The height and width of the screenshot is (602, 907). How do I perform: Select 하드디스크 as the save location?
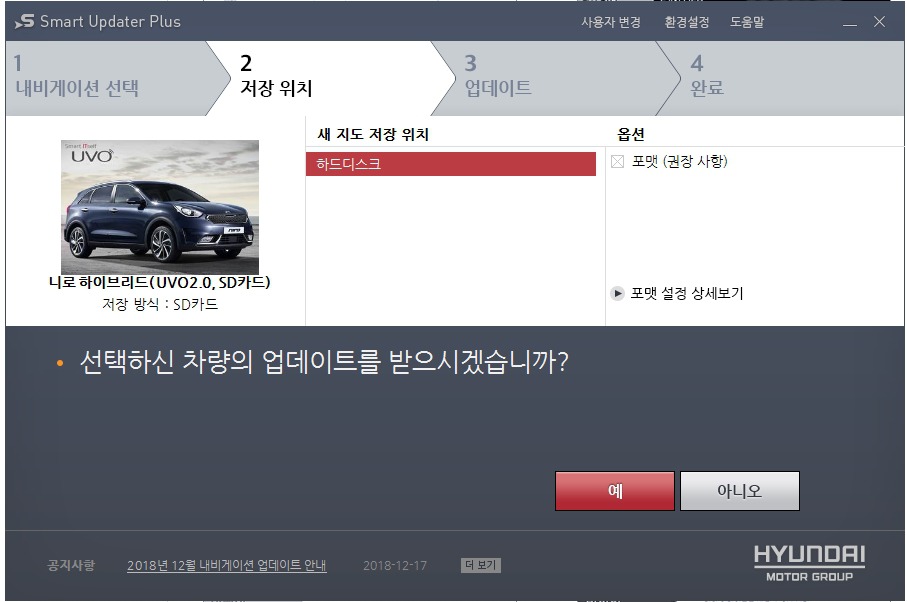(x=451, y=164)
